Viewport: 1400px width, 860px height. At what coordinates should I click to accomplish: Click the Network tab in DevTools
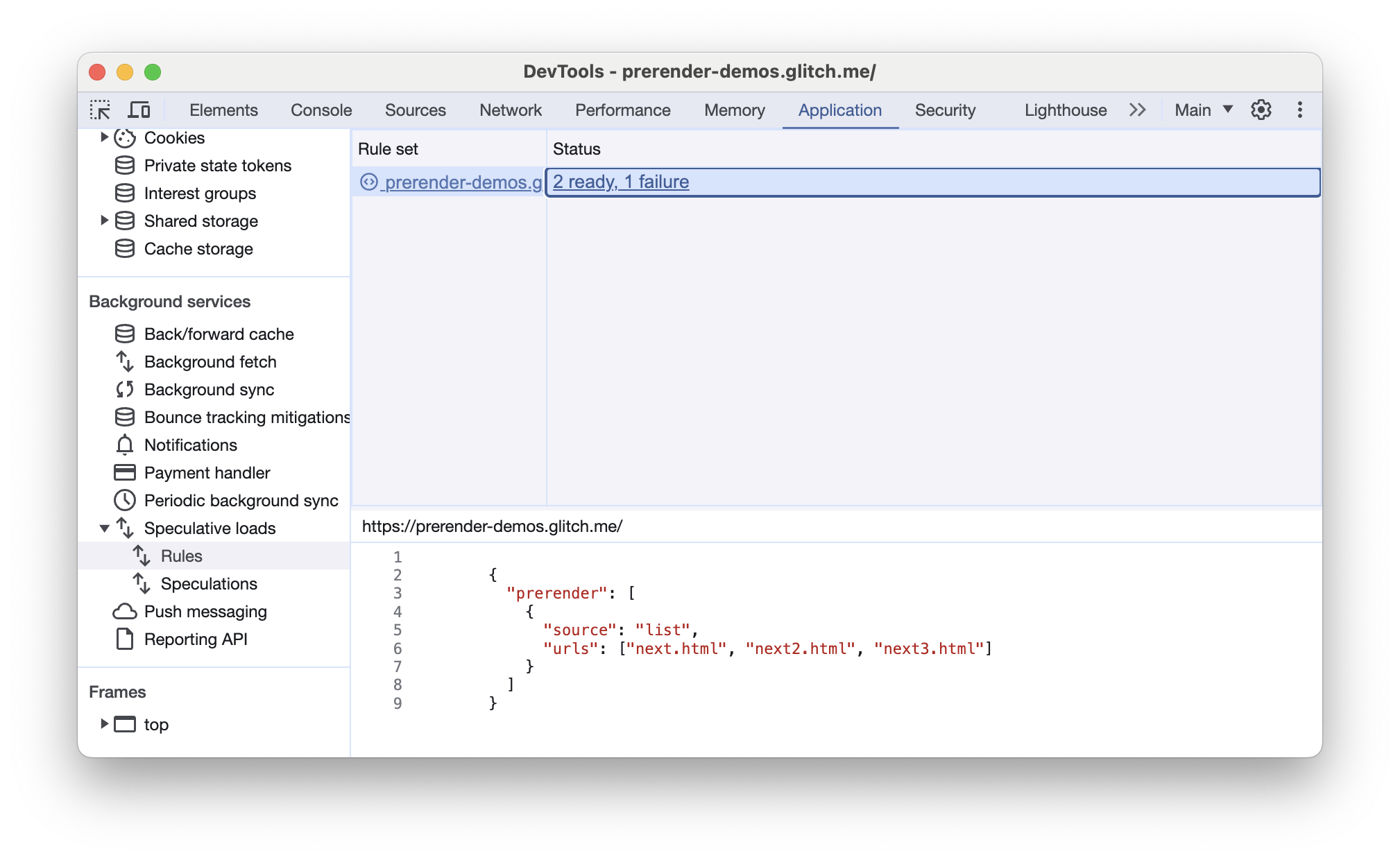(x=509, y=109)
